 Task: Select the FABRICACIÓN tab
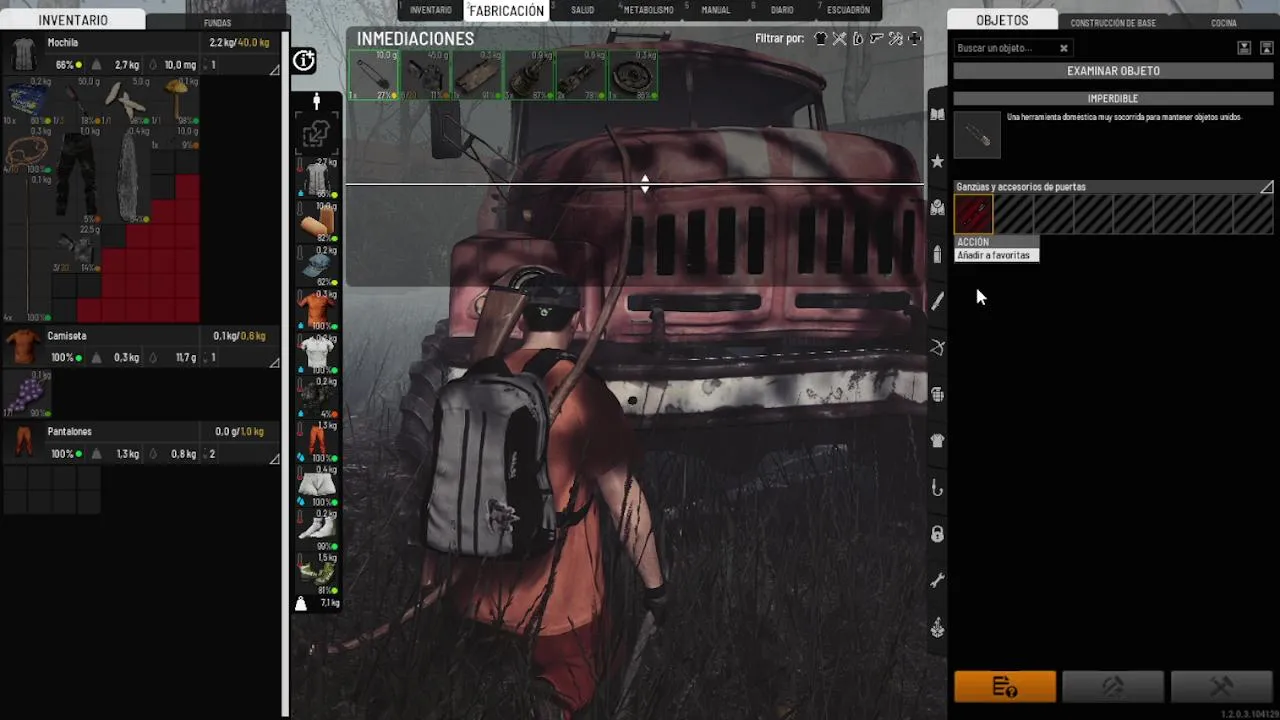[506, 10]
